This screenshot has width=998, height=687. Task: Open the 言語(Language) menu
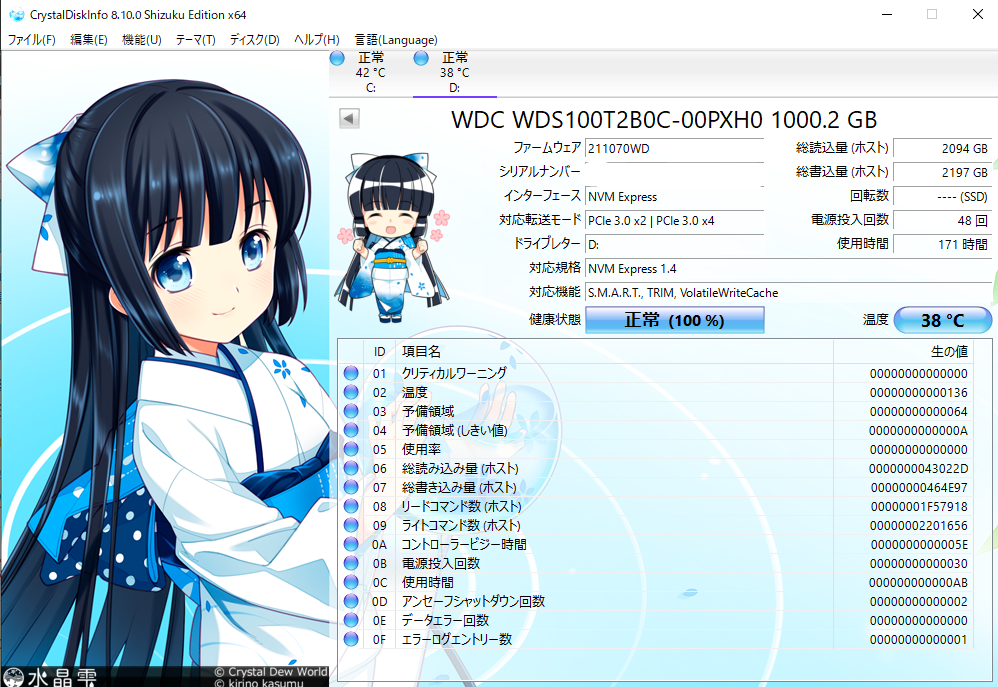click(396, 39)
